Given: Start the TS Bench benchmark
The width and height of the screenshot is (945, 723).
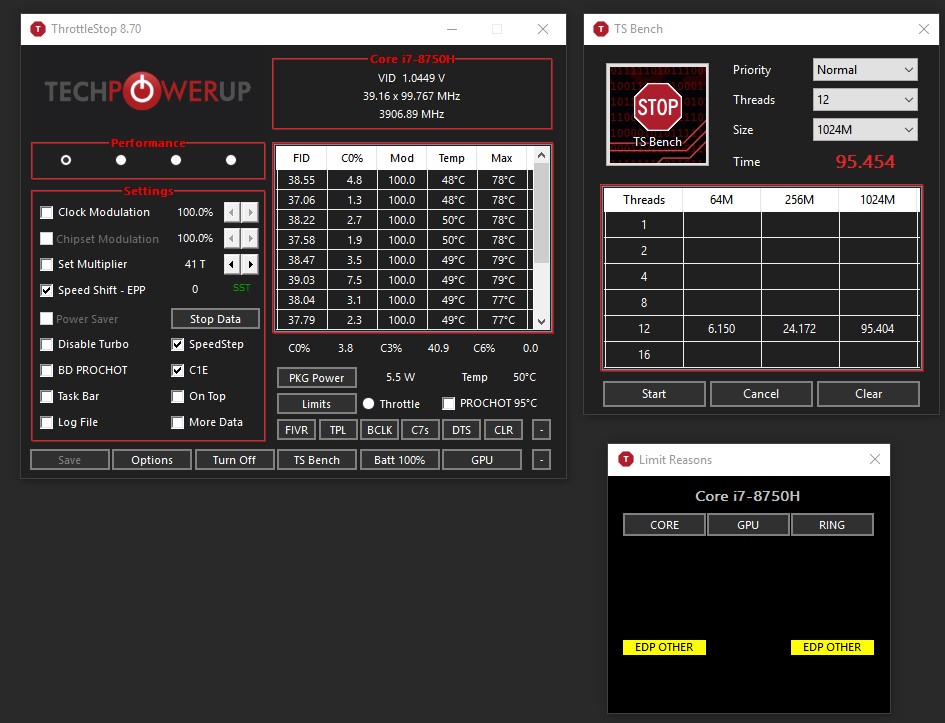Looking at the screenshot, I should click(654, 393).
